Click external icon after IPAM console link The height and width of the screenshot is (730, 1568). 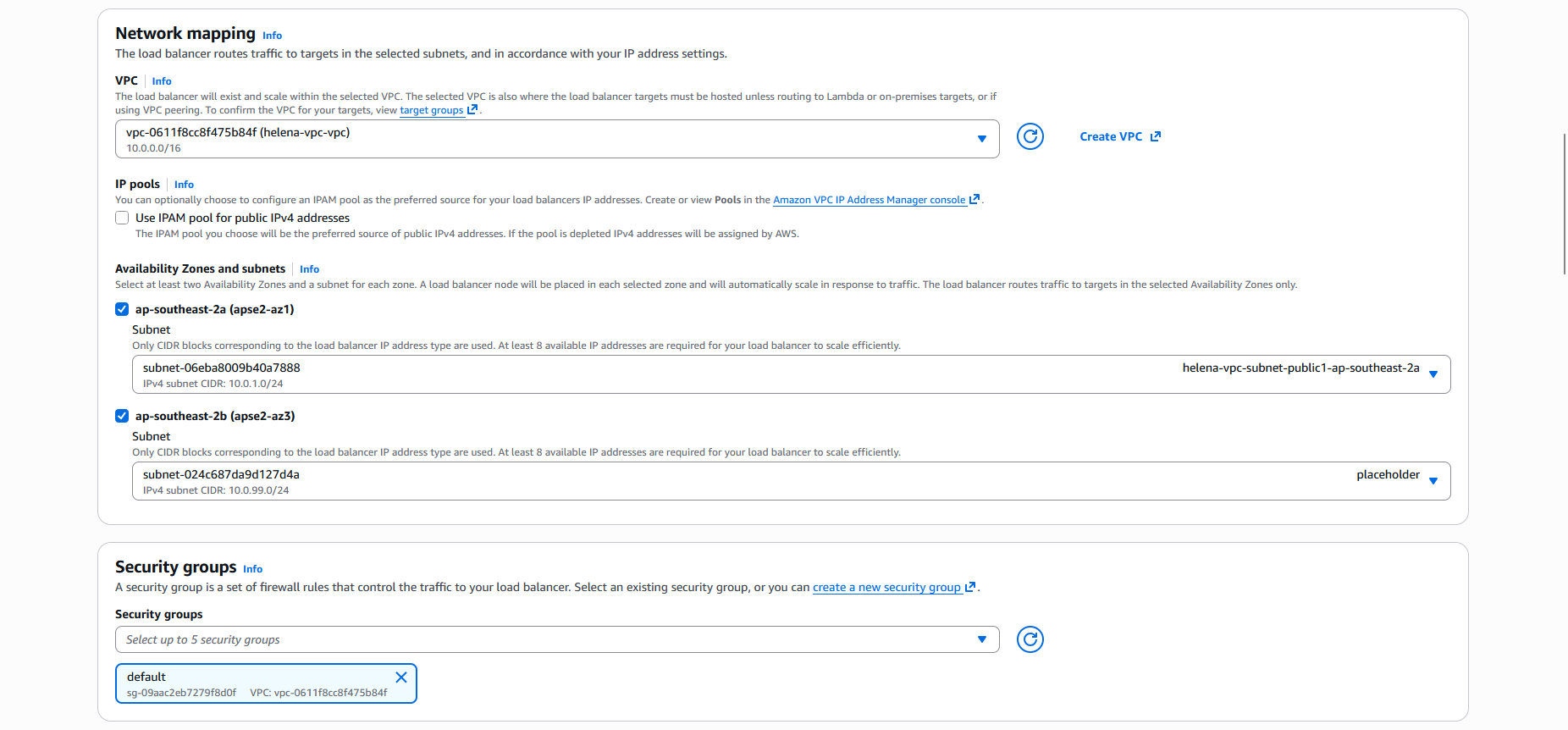[x=974, y=200]
